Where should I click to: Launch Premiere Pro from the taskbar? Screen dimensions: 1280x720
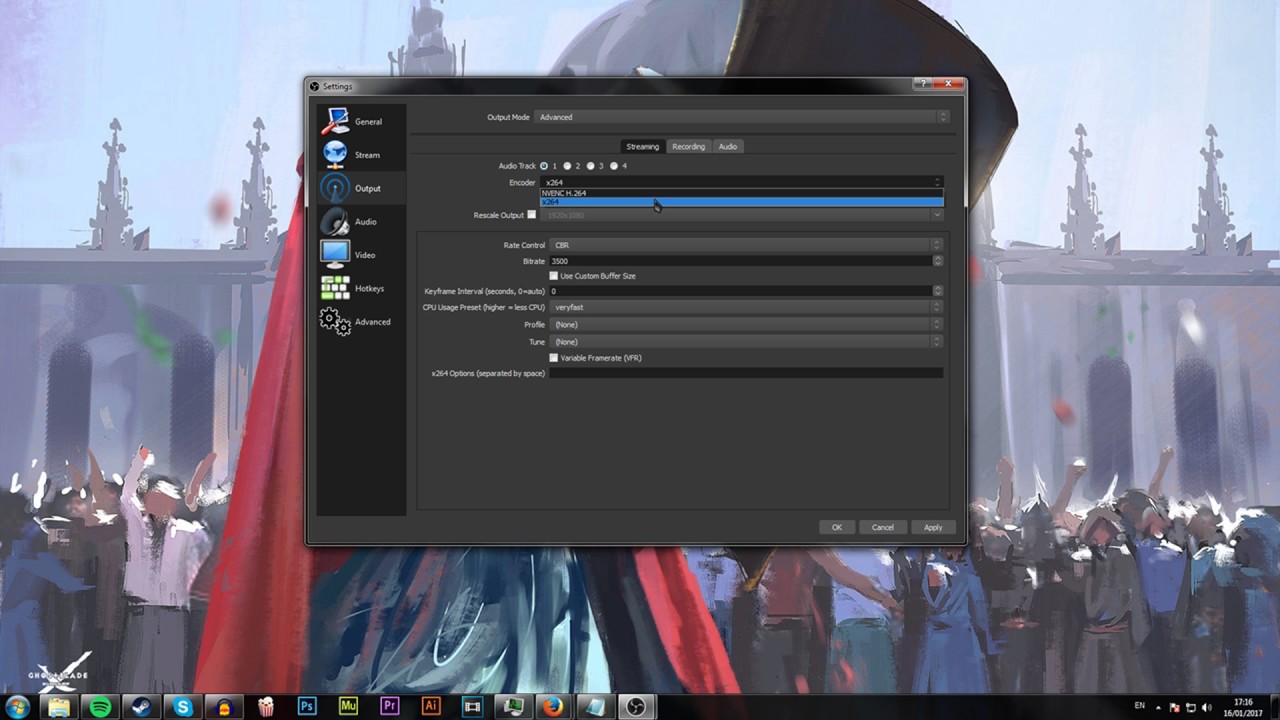coord(390,706)
